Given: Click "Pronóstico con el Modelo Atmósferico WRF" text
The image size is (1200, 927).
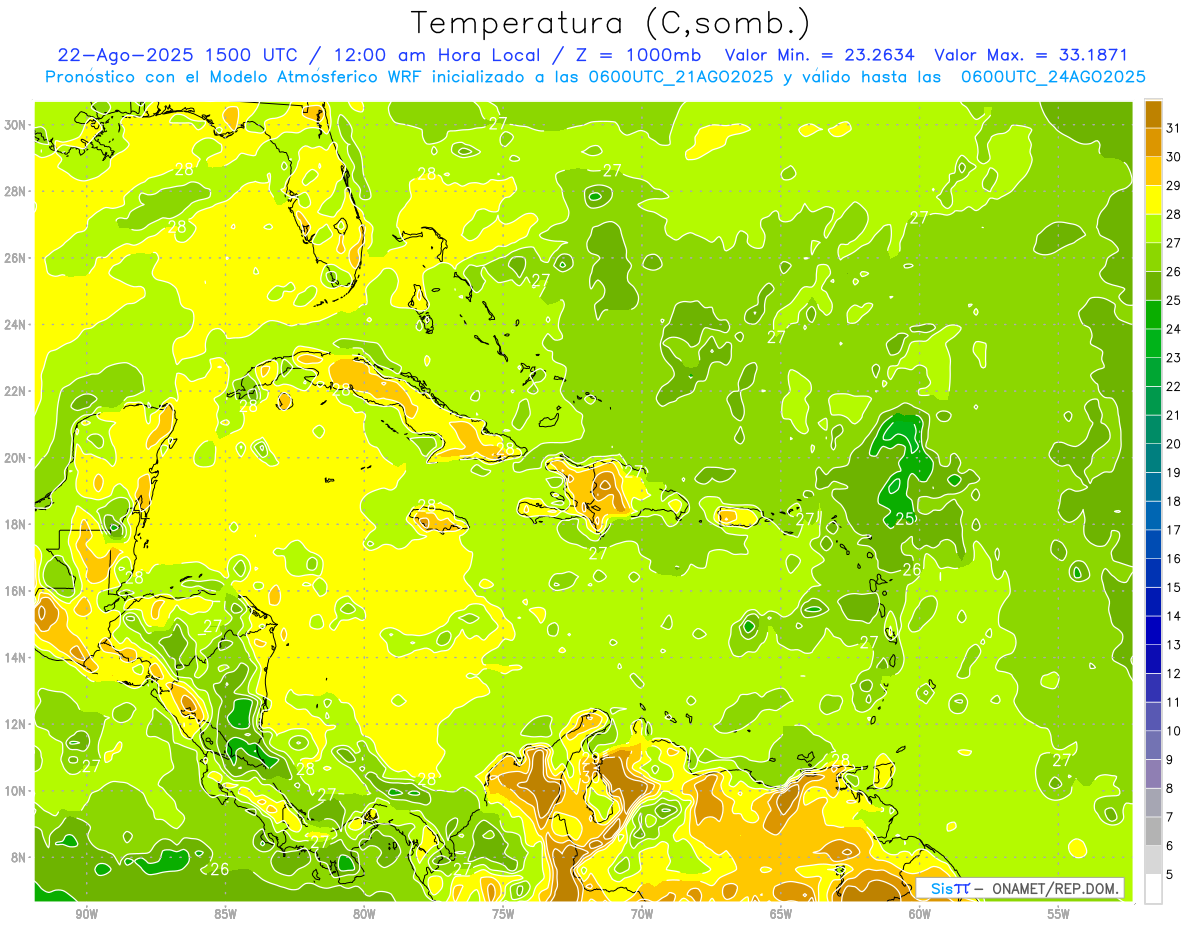Looking at the screenshot, I should (x=236, y=77).
